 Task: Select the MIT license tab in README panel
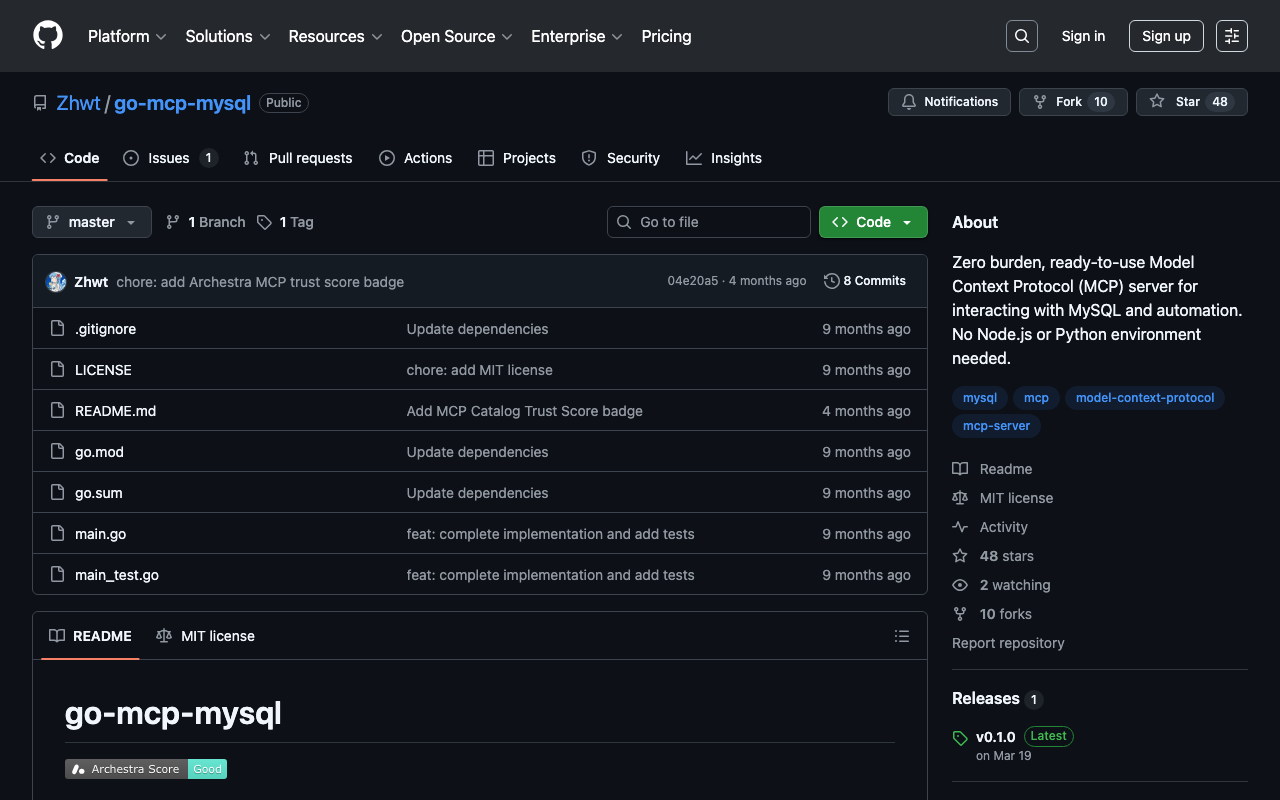(x=206, y=636)
